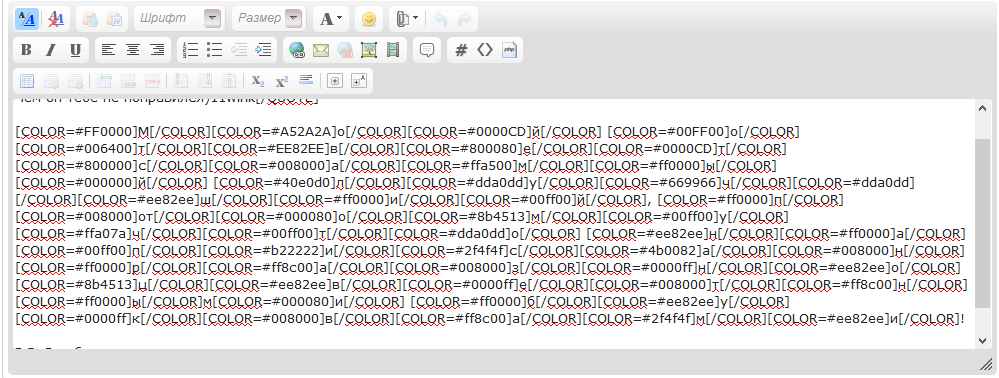Click the Paste from Word icon
This screenshot has height=378, width=999.
(114, 19)
